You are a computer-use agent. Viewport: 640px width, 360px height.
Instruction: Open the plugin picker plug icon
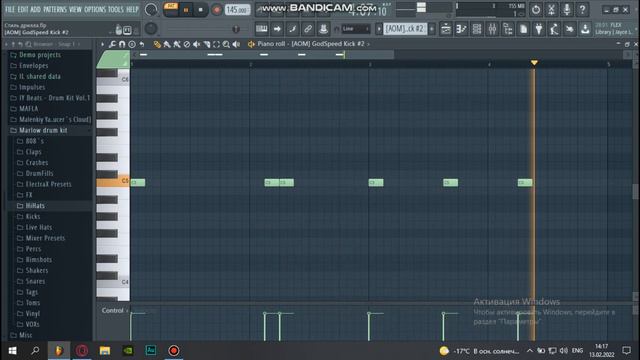pos(539,29)
